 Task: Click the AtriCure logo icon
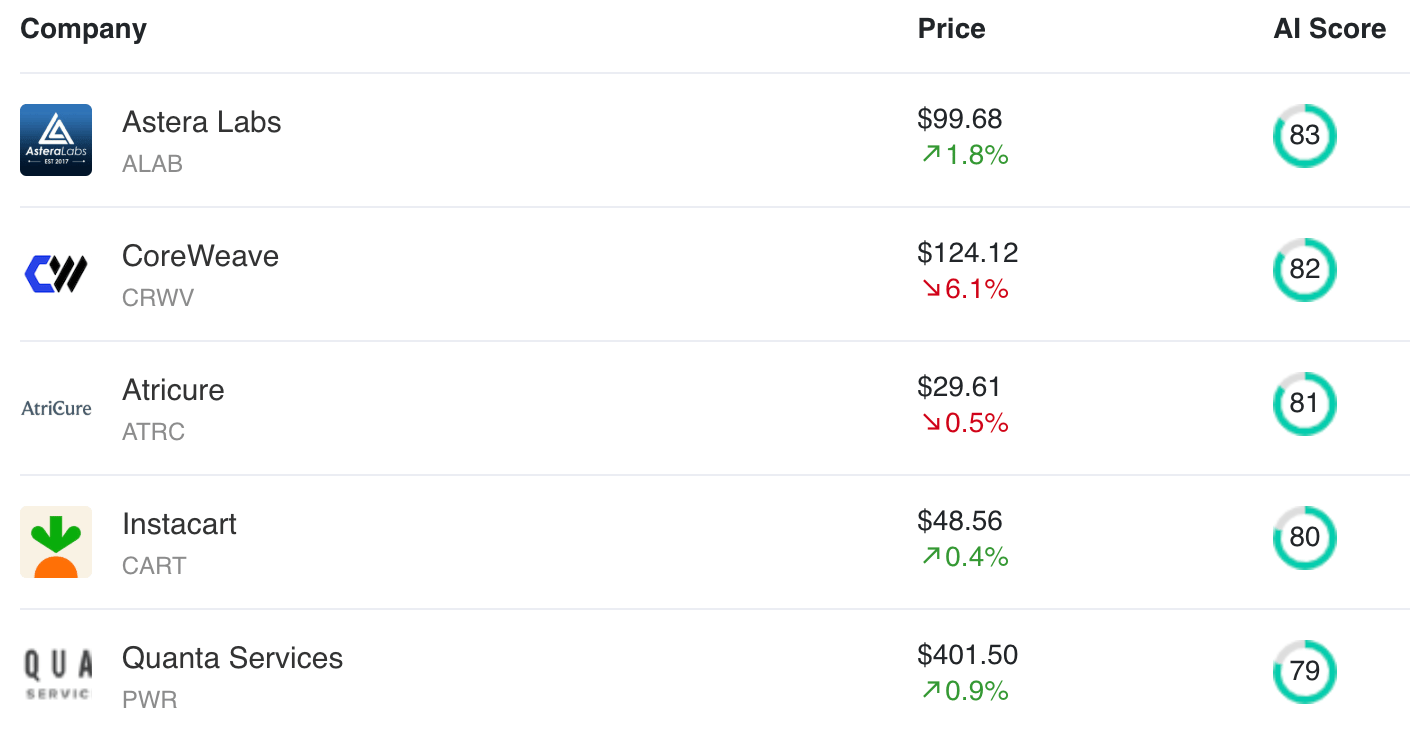pyautogui.click(x=56, y=408)
